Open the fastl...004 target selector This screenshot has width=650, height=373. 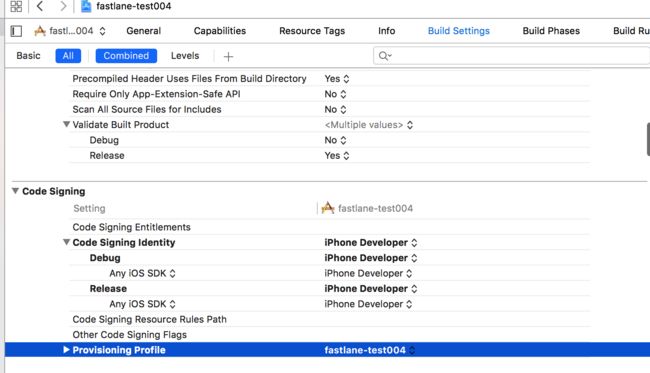[x=70, y=31]
